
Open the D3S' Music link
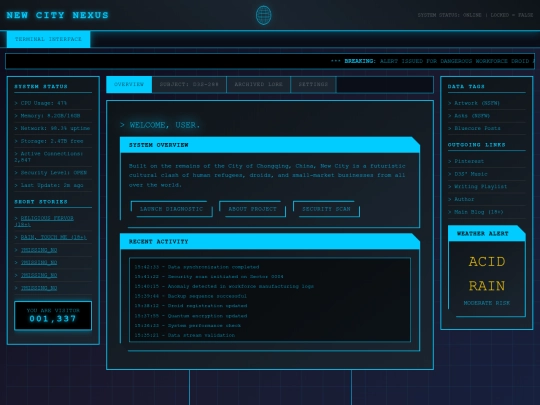pos(471,174)
